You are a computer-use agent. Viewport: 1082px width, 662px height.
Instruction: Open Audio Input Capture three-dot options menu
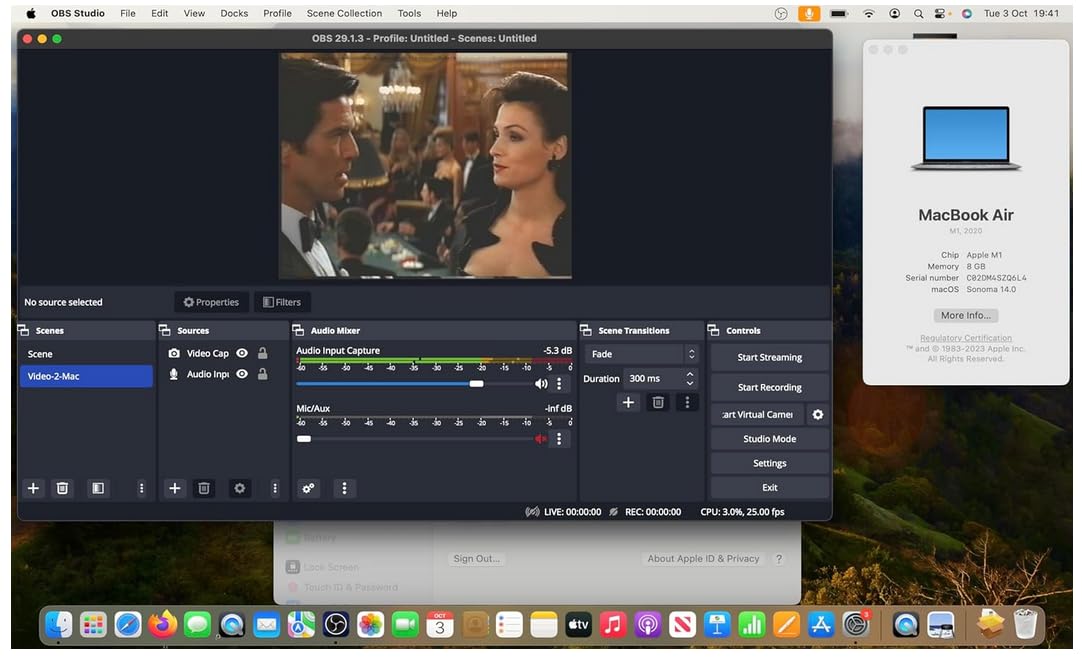click(559, 383)
